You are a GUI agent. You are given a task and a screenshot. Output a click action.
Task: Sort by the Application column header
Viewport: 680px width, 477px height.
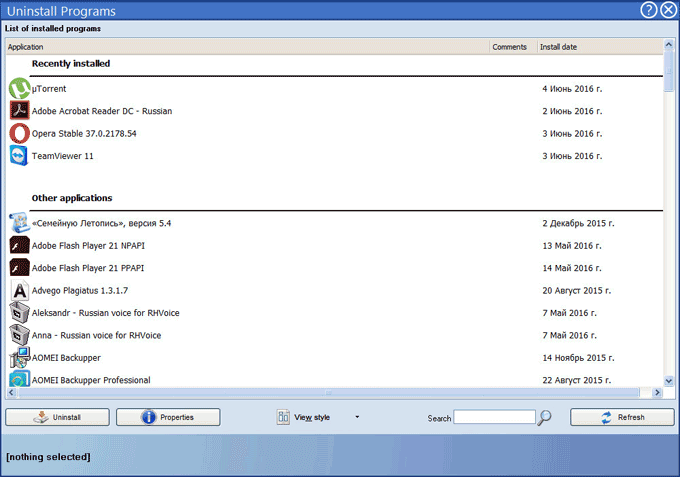point(248,47)
